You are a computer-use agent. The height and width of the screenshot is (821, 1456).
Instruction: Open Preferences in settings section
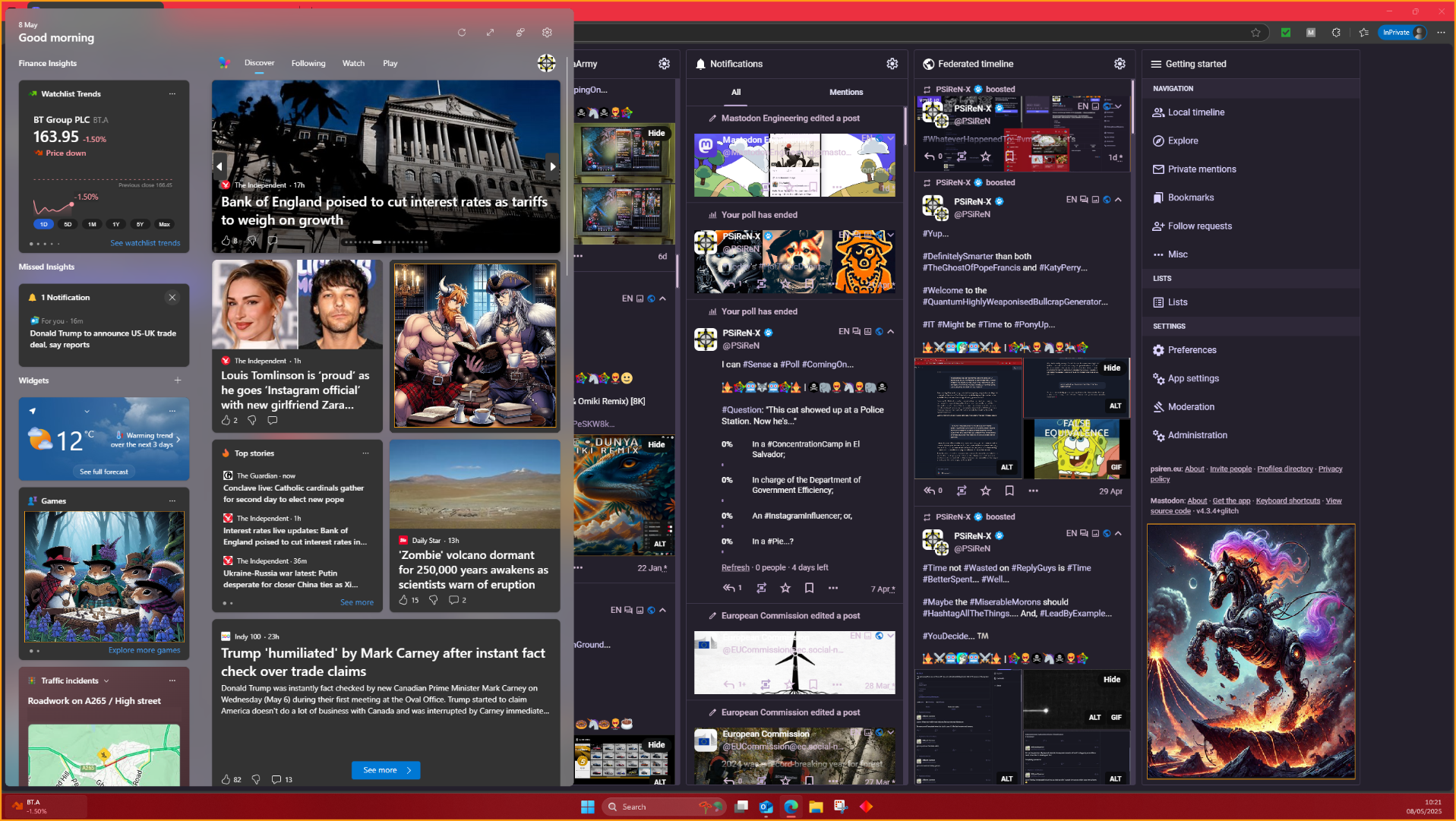1192,350
